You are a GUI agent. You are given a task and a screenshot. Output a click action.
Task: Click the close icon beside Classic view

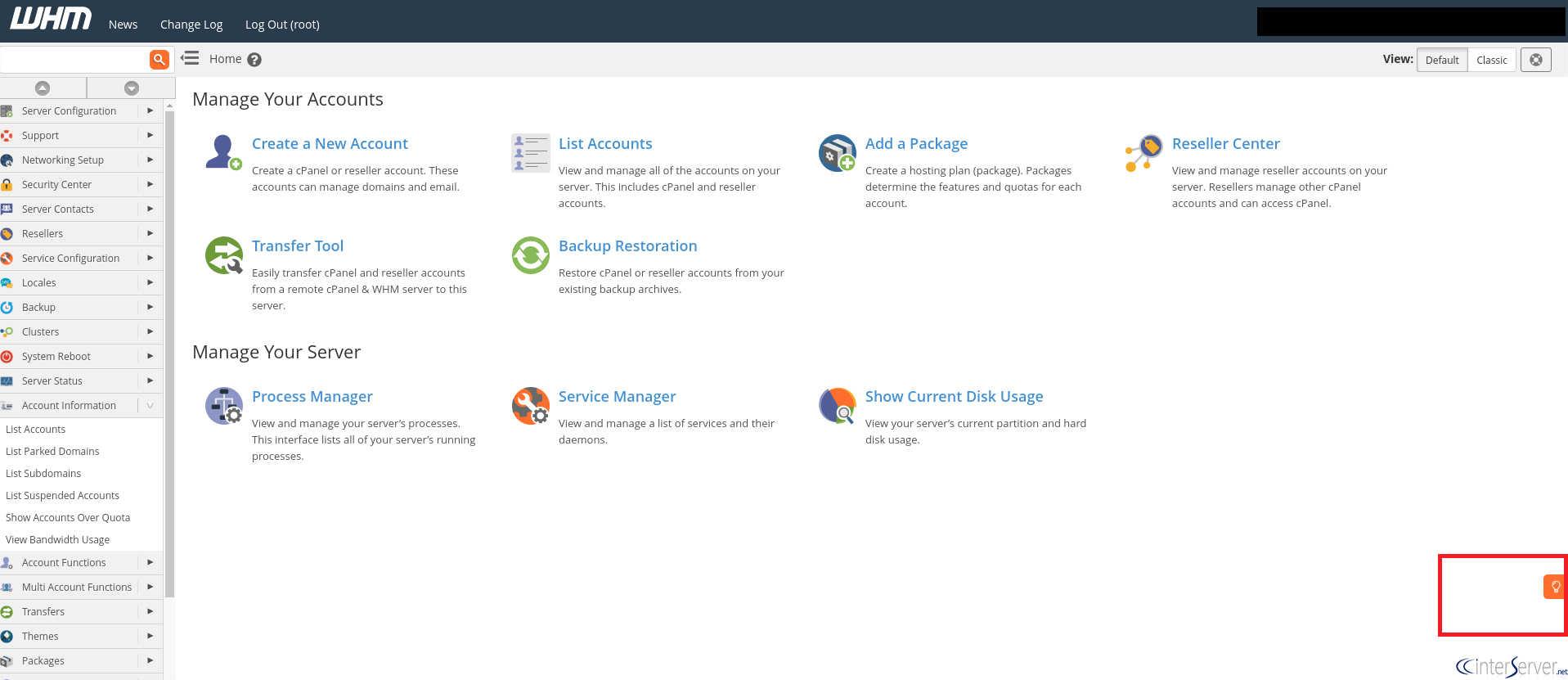coord(1536,60)
